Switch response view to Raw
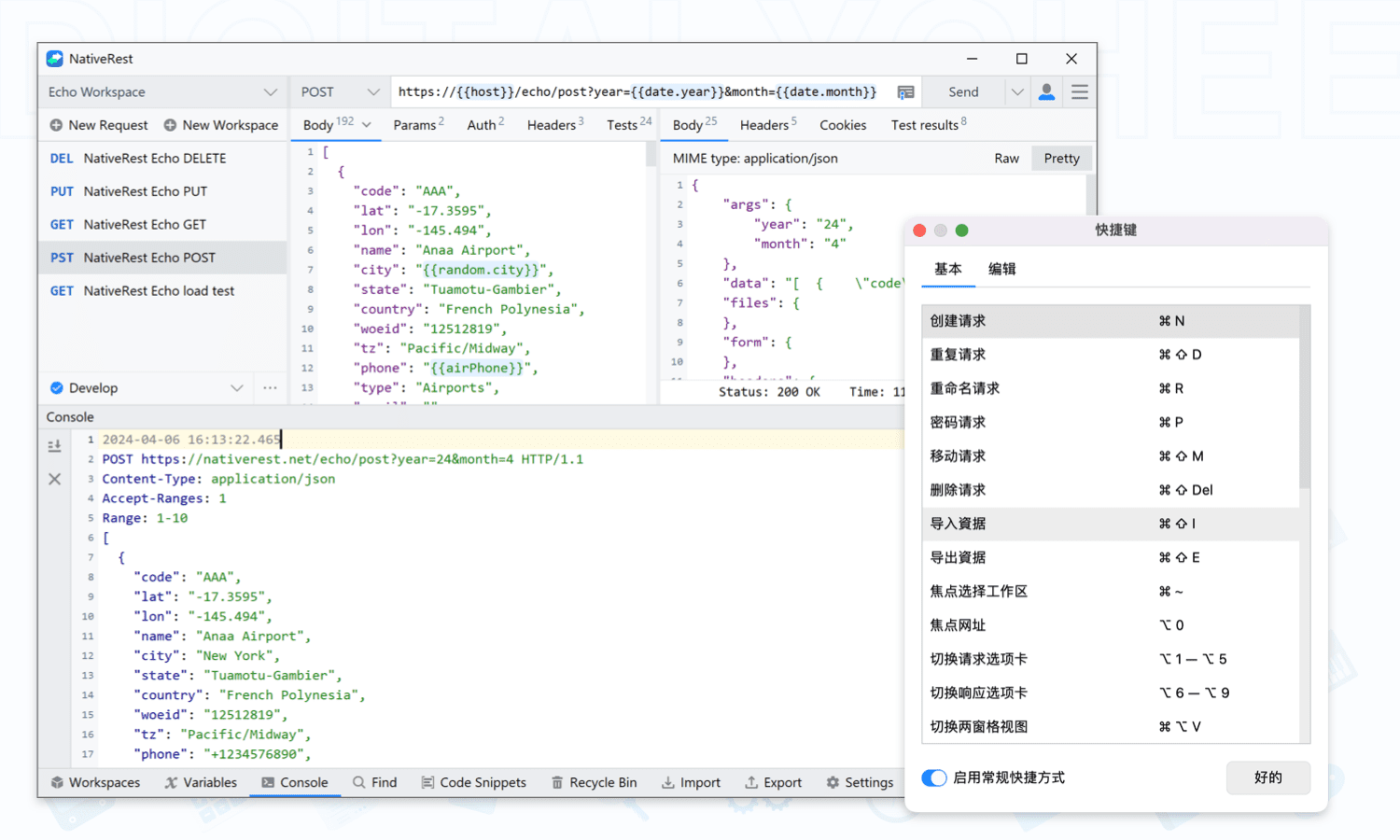 [1006, 159]
